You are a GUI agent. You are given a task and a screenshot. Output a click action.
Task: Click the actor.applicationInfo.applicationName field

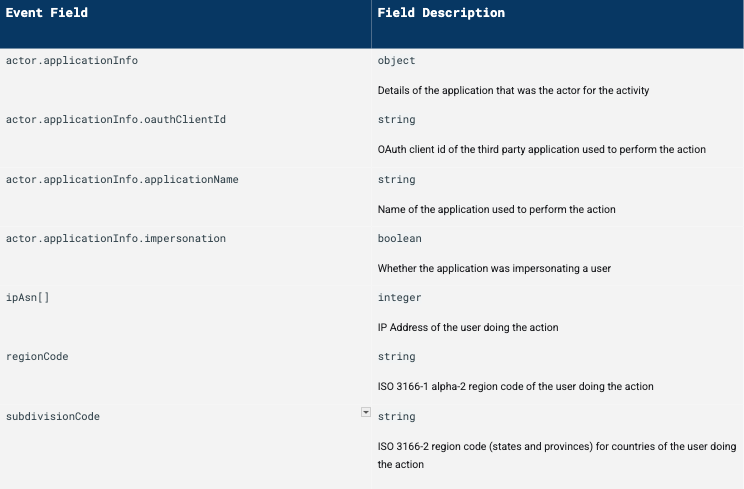[x=122, y=180]
